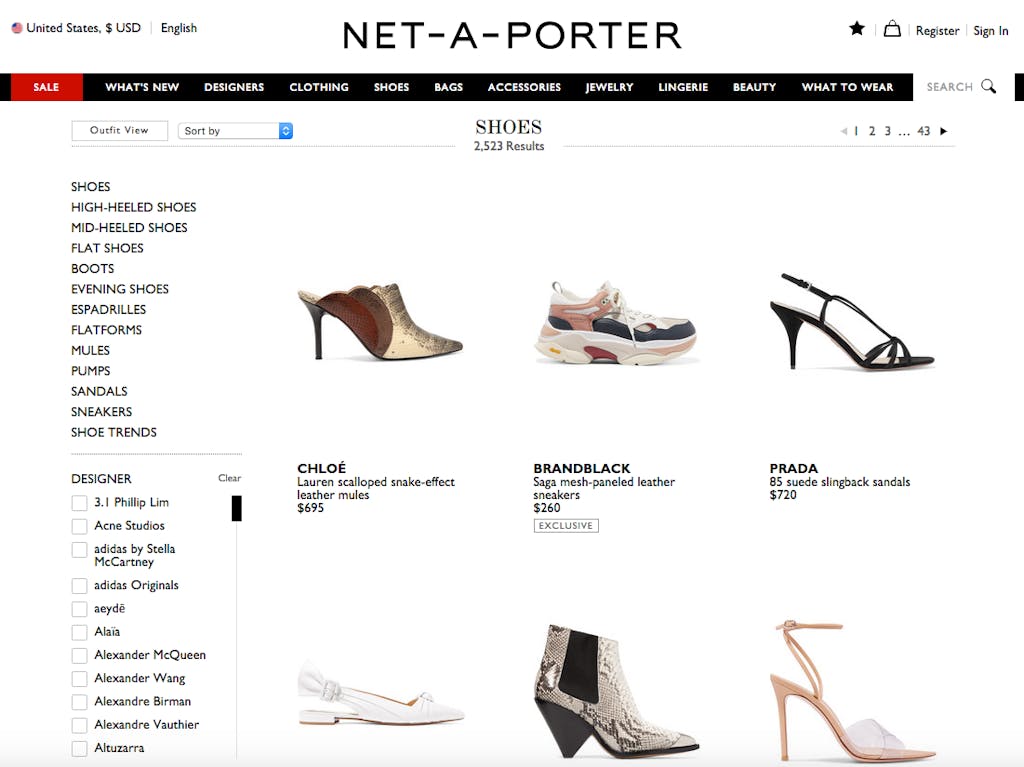Image resolution: width=1024 pixels, height=767 pixels.
Task: Click the US flag country icon
Action: coord(17,28)
